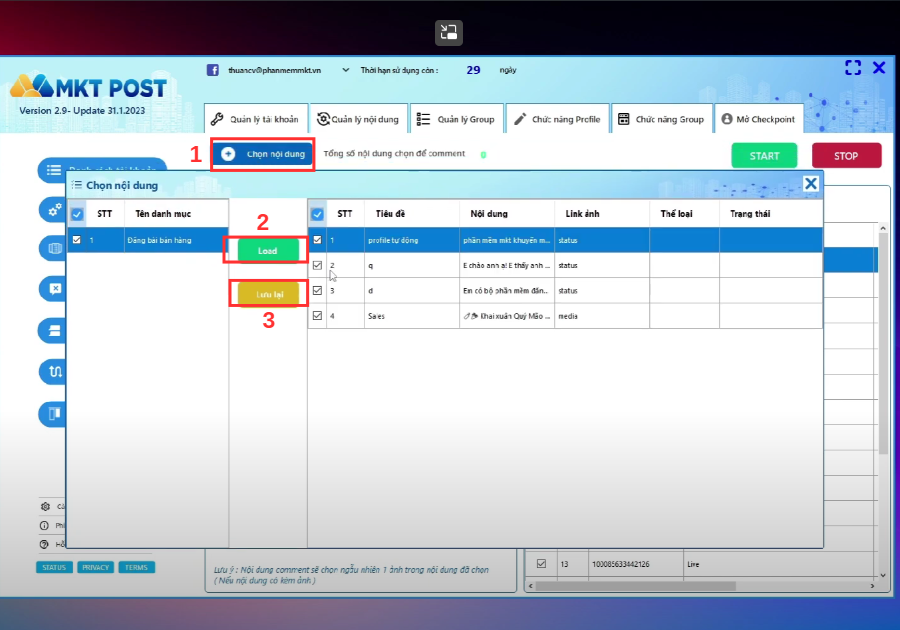Select the 'Đăng bài bán hàng' category name
The image size is (900, 630).
(160, 240)
